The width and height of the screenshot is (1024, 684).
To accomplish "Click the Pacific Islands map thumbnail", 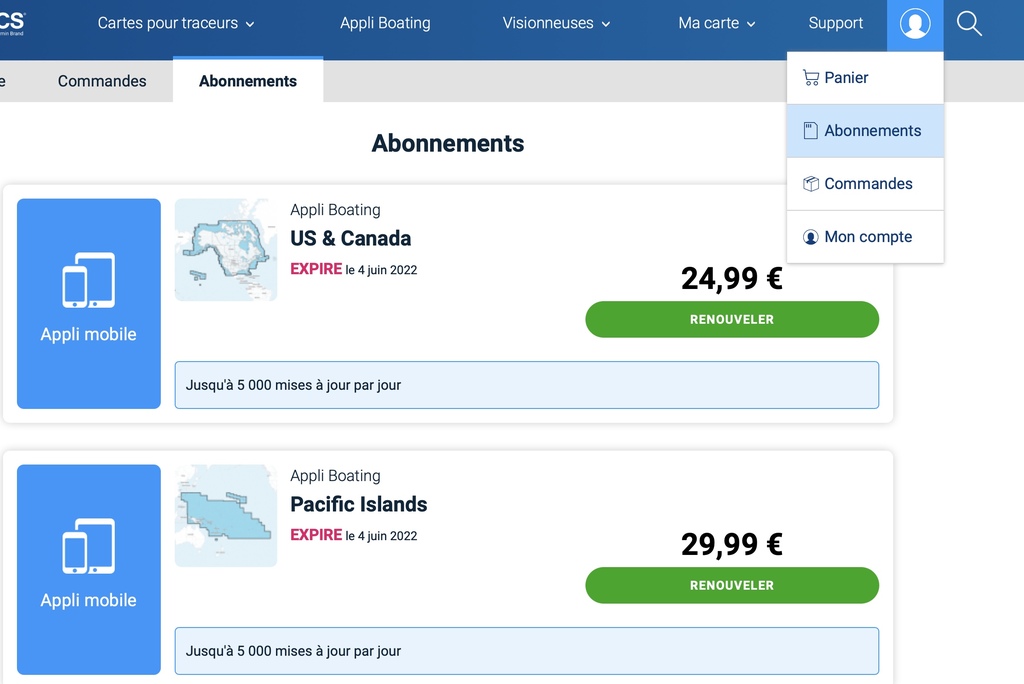I will [226, 515].
